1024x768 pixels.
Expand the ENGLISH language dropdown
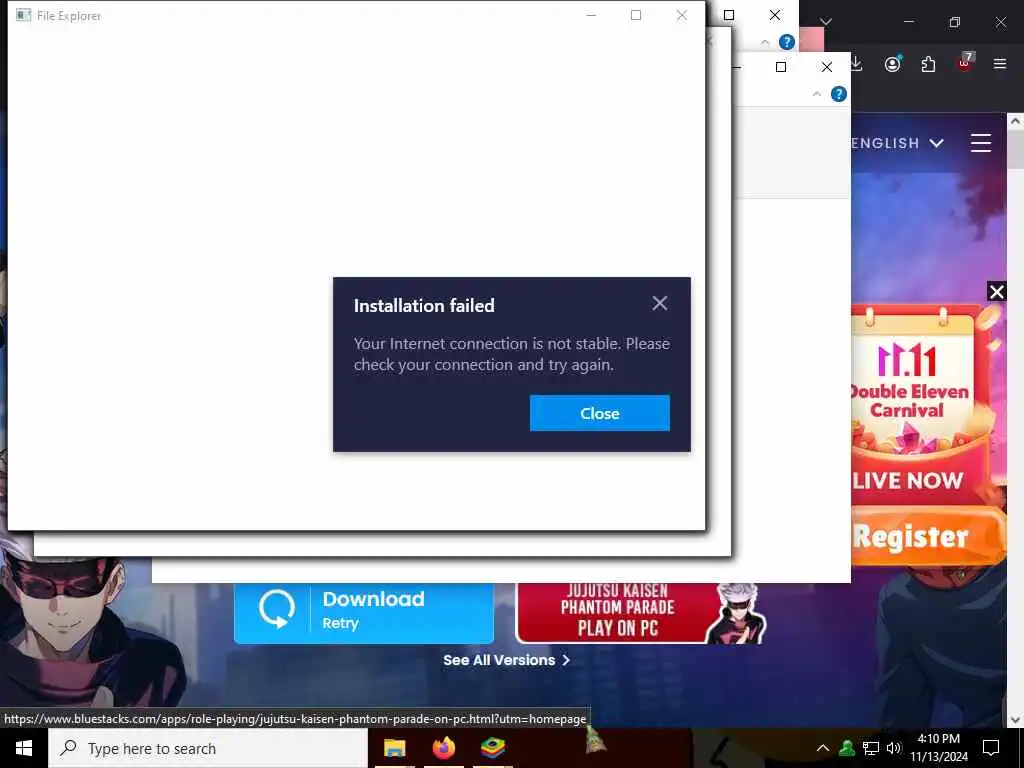click(x=897, y=143)
